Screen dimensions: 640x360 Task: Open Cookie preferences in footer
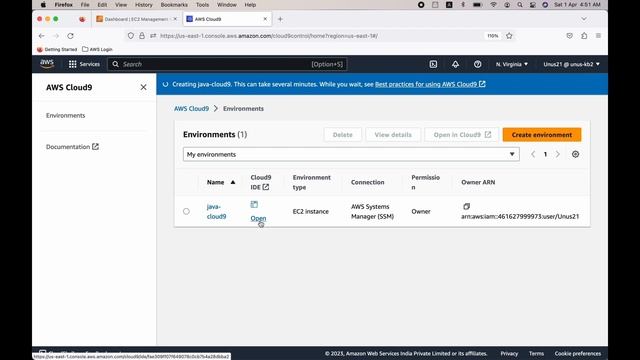pyautogui.click(x=578, y=353)
